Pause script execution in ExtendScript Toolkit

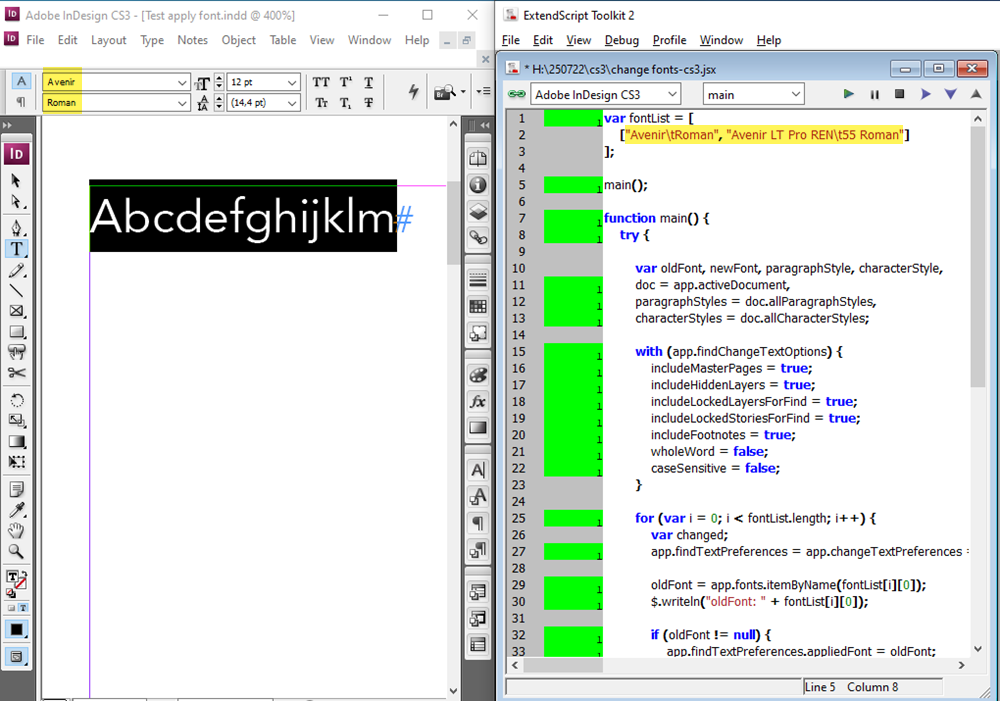tap(874, 94)
